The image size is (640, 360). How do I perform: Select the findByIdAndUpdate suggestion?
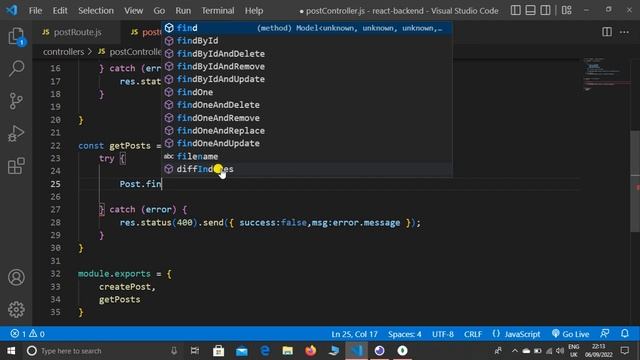click(307, 79)
